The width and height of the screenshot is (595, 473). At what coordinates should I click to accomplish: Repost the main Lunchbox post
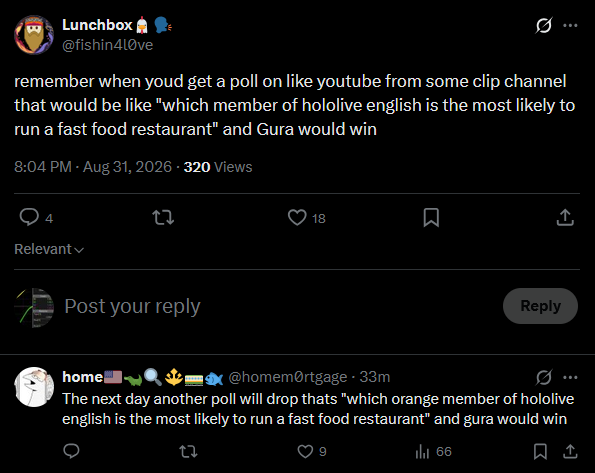[x=163, y=218]
